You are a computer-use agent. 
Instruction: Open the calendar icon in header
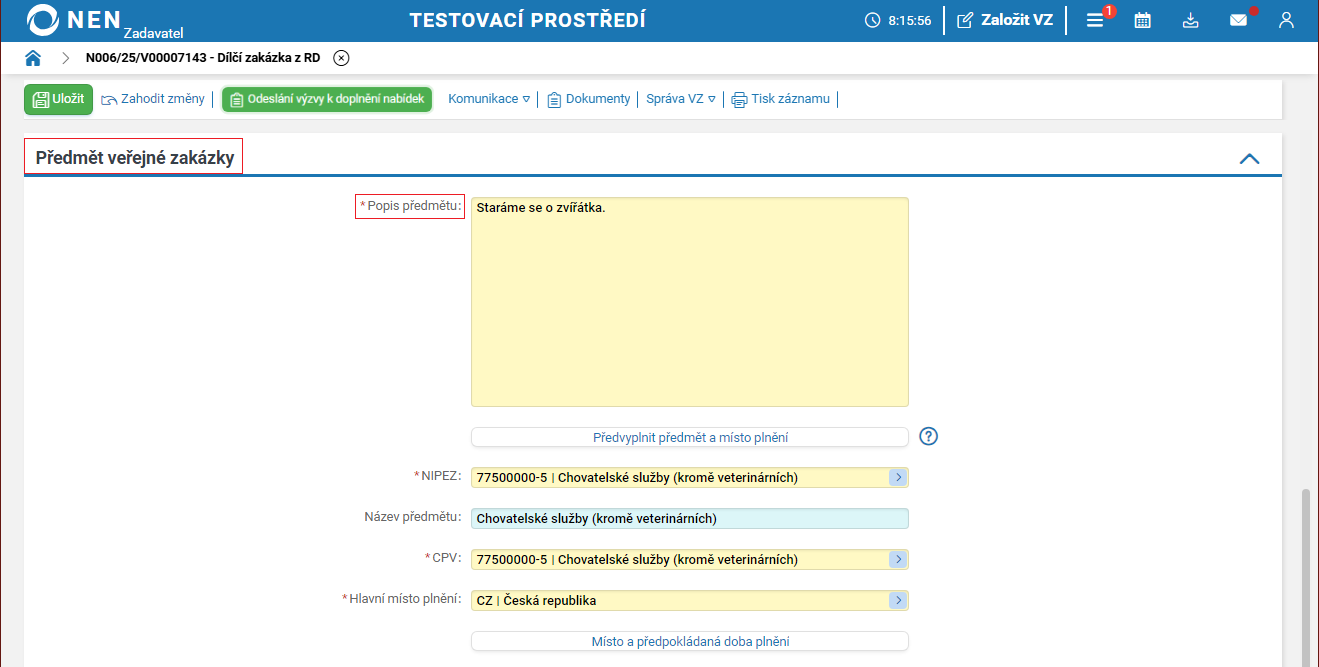tap(1142, 20)
